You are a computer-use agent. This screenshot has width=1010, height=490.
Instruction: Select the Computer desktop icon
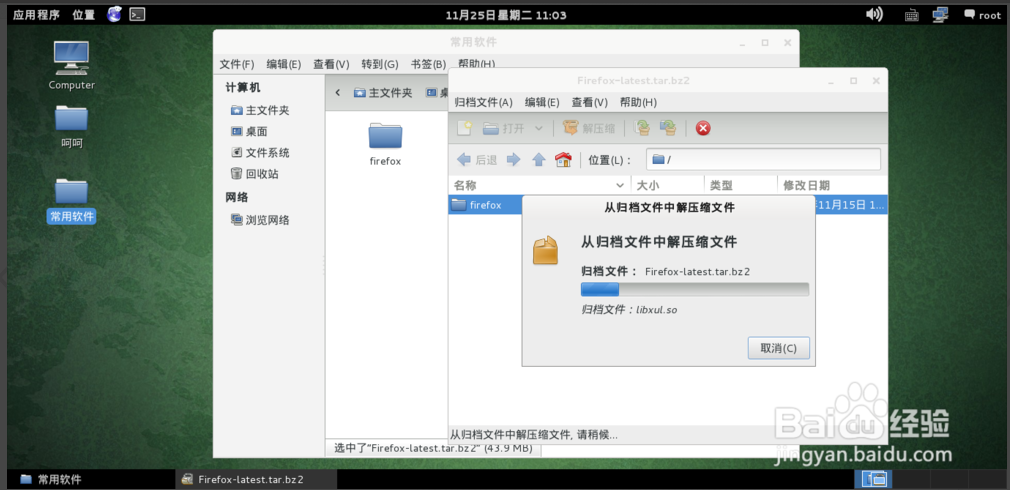tap(71, 66)
